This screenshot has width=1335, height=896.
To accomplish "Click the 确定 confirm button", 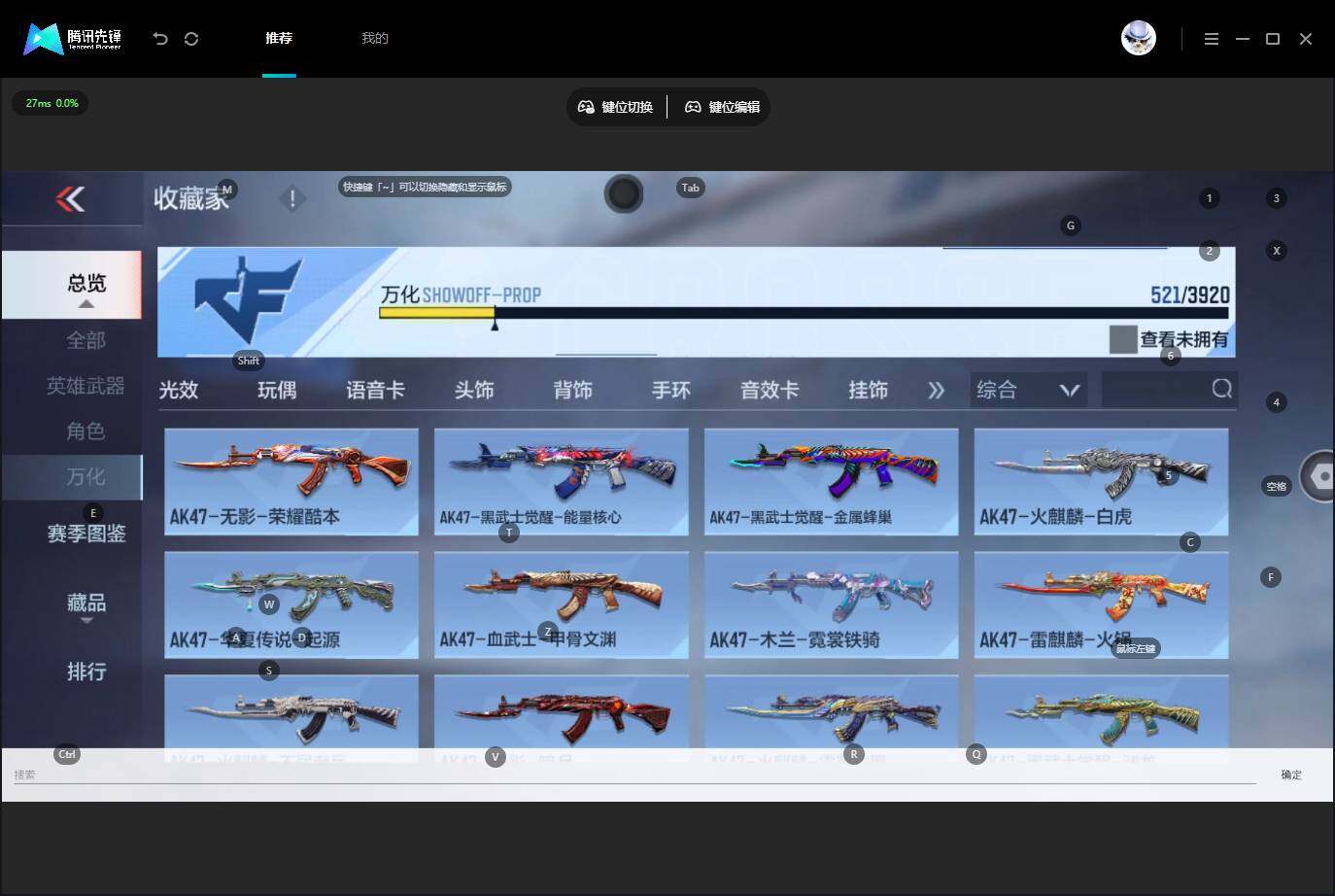I will (1291, 775).
